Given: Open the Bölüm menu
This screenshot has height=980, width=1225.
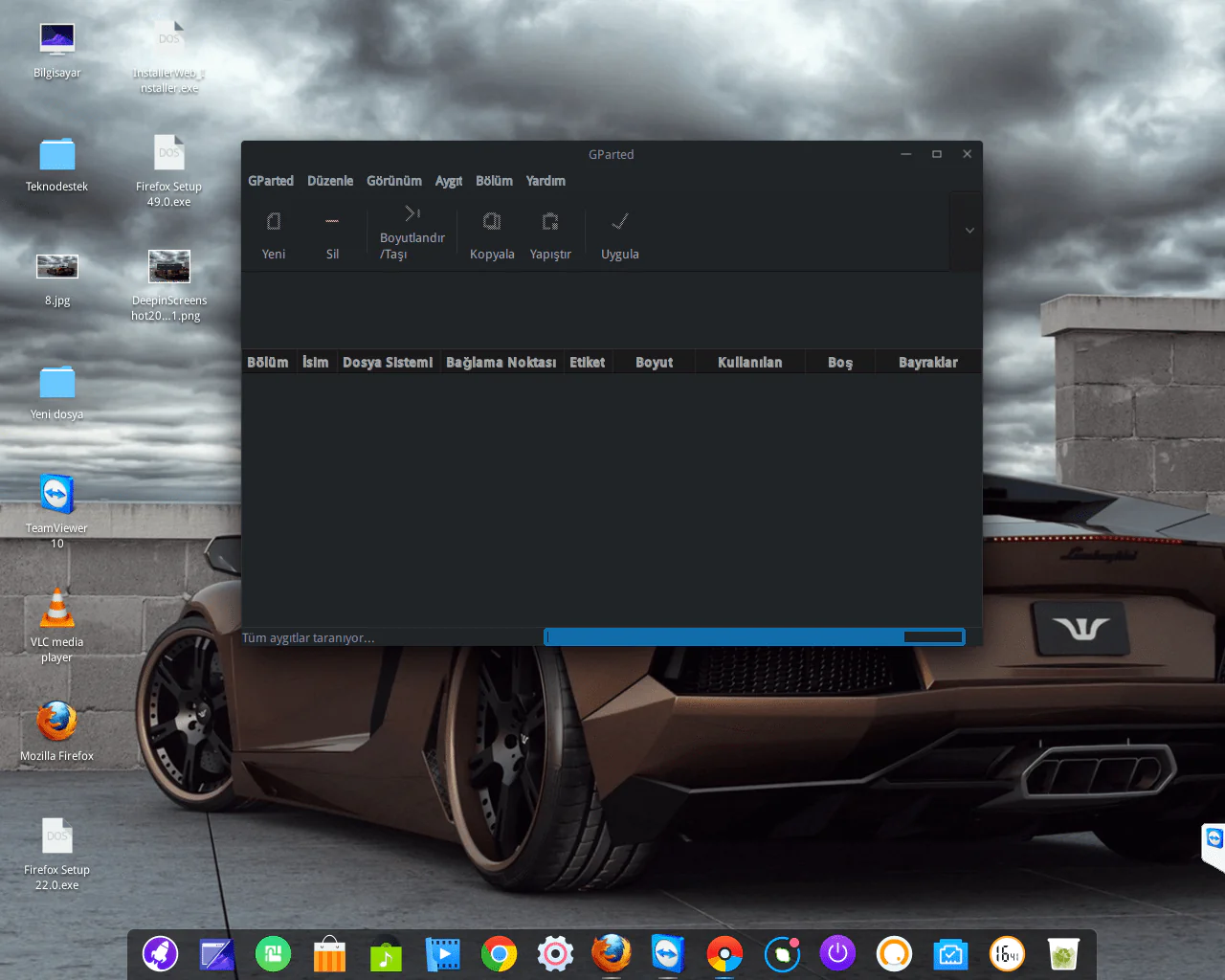Looking at the screenshot, I should tap(494, 181).
